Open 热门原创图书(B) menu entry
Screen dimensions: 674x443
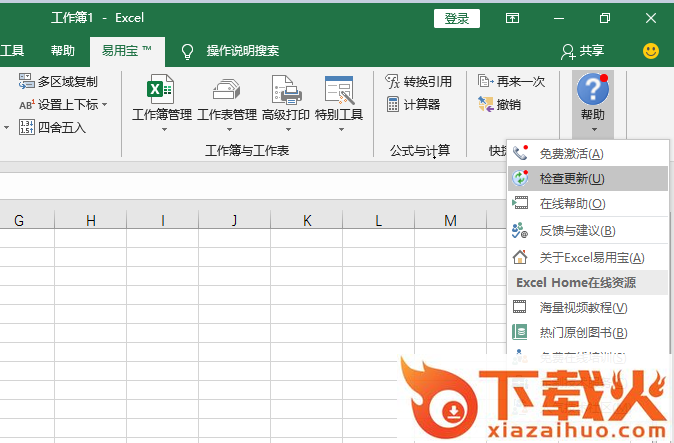coord(588,332)
